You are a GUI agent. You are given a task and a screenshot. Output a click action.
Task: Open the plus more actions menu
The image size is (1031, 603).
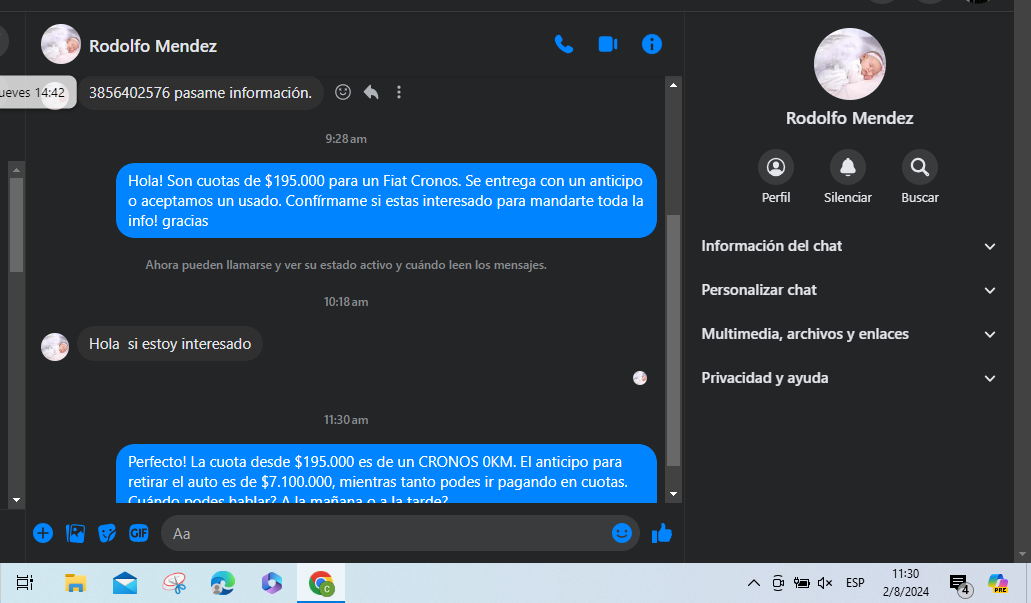coord(43,533)
